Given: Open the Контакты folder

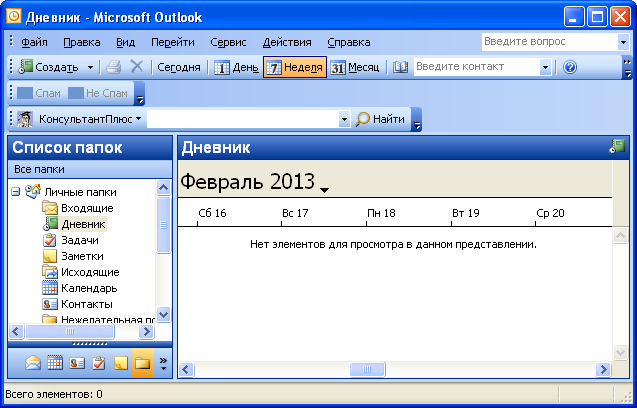Looking at the screenshot, I should pyautogui.click(x=87, y=304).
